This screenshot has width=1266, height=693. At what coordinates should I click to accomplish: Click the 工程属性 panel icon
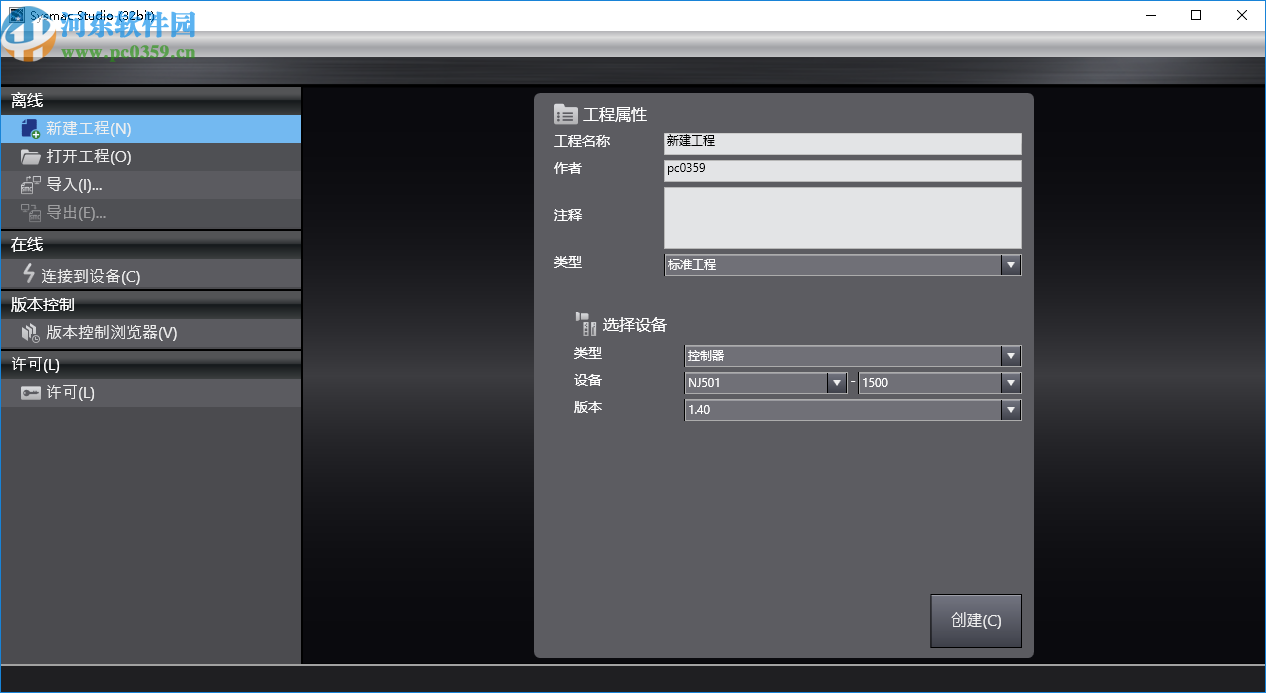tap(563, 113)
